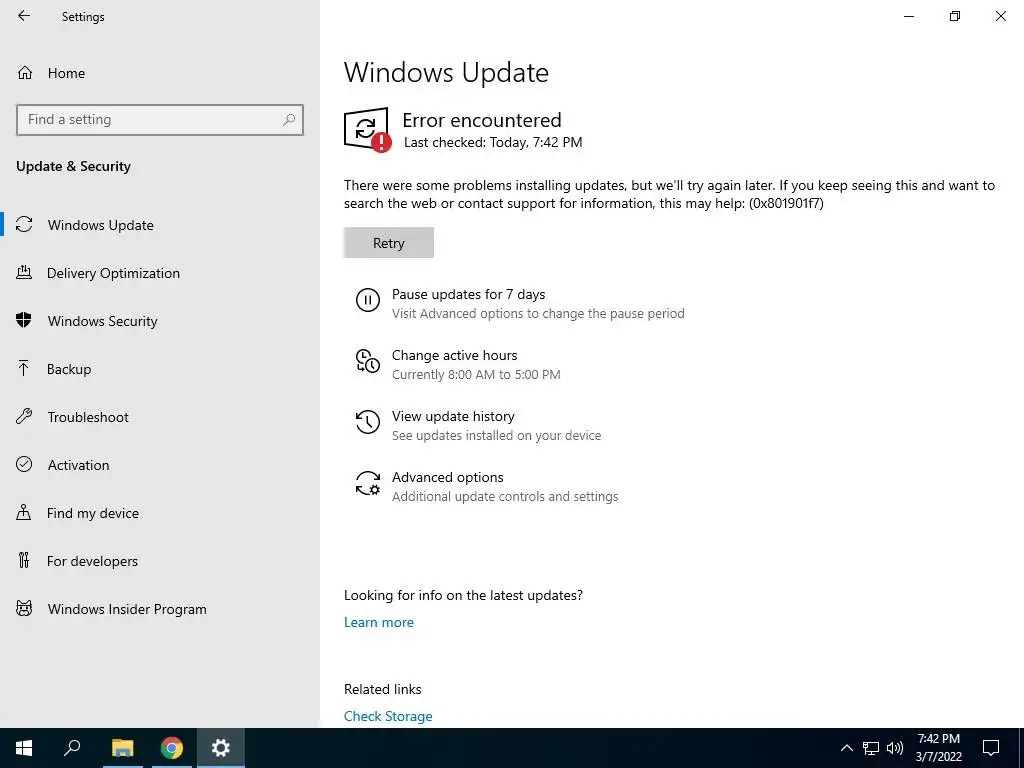
Task: Click the Find my device person icon
Action: (24, 512)
